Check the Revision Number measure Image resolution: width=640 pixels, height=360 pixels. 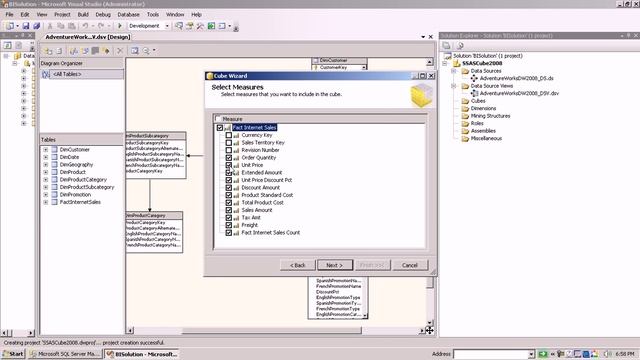pyautogui.click(x=229, y=150)
